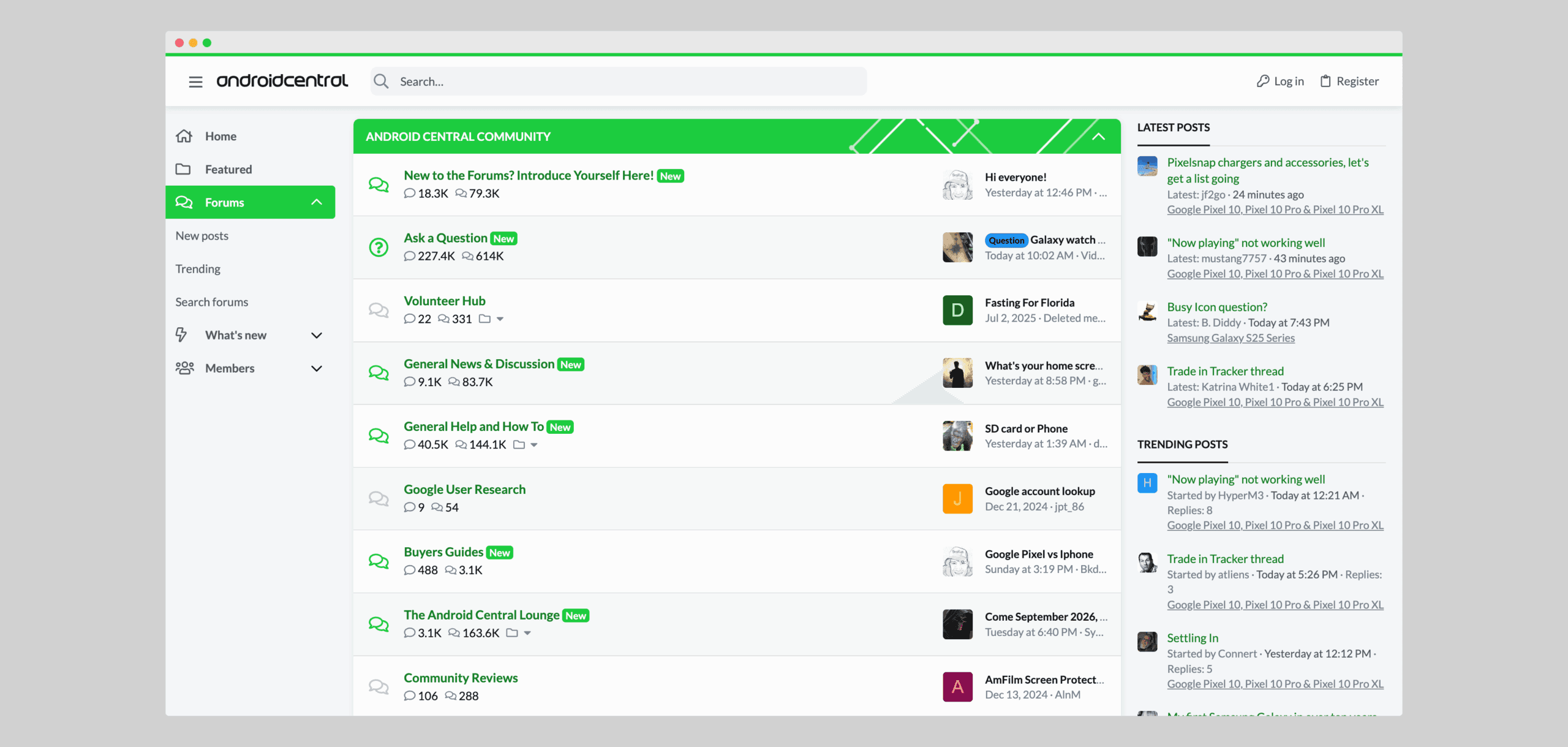Click the Home icon in the sidebar
Viewport: 1568px width, 747px height.
coord(184,136)
